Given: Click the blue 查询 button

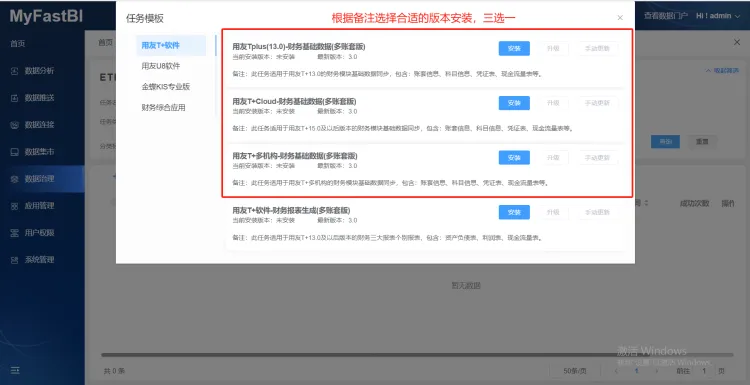Looking at the screenshot, I should (665, 142).
